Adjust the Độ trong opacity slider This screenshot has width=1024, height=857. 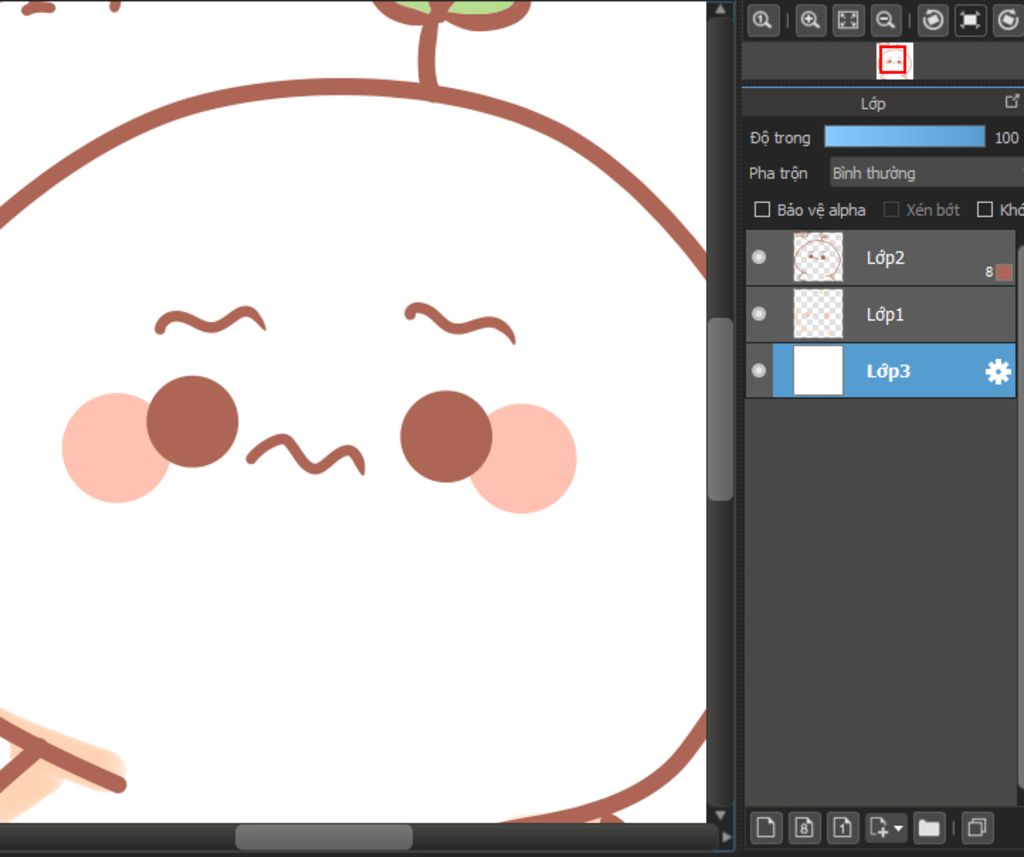[904, 137]
